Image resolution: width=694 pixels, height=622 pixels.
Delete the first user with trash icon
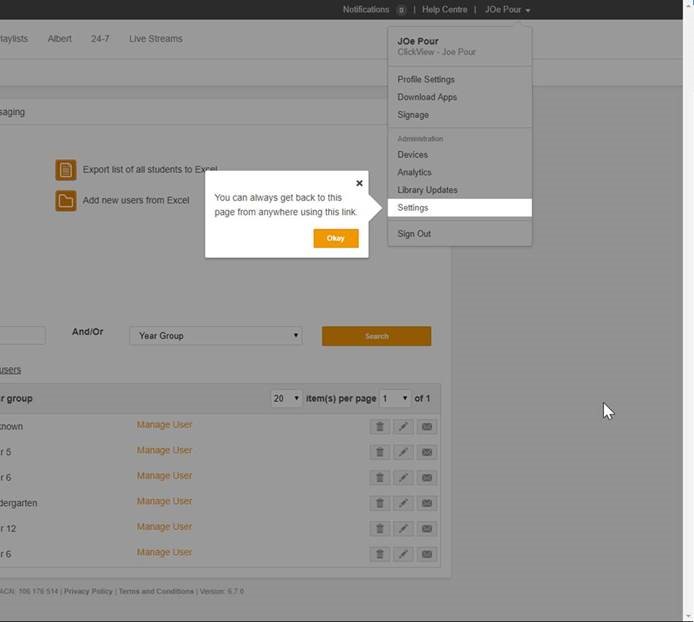379,426
